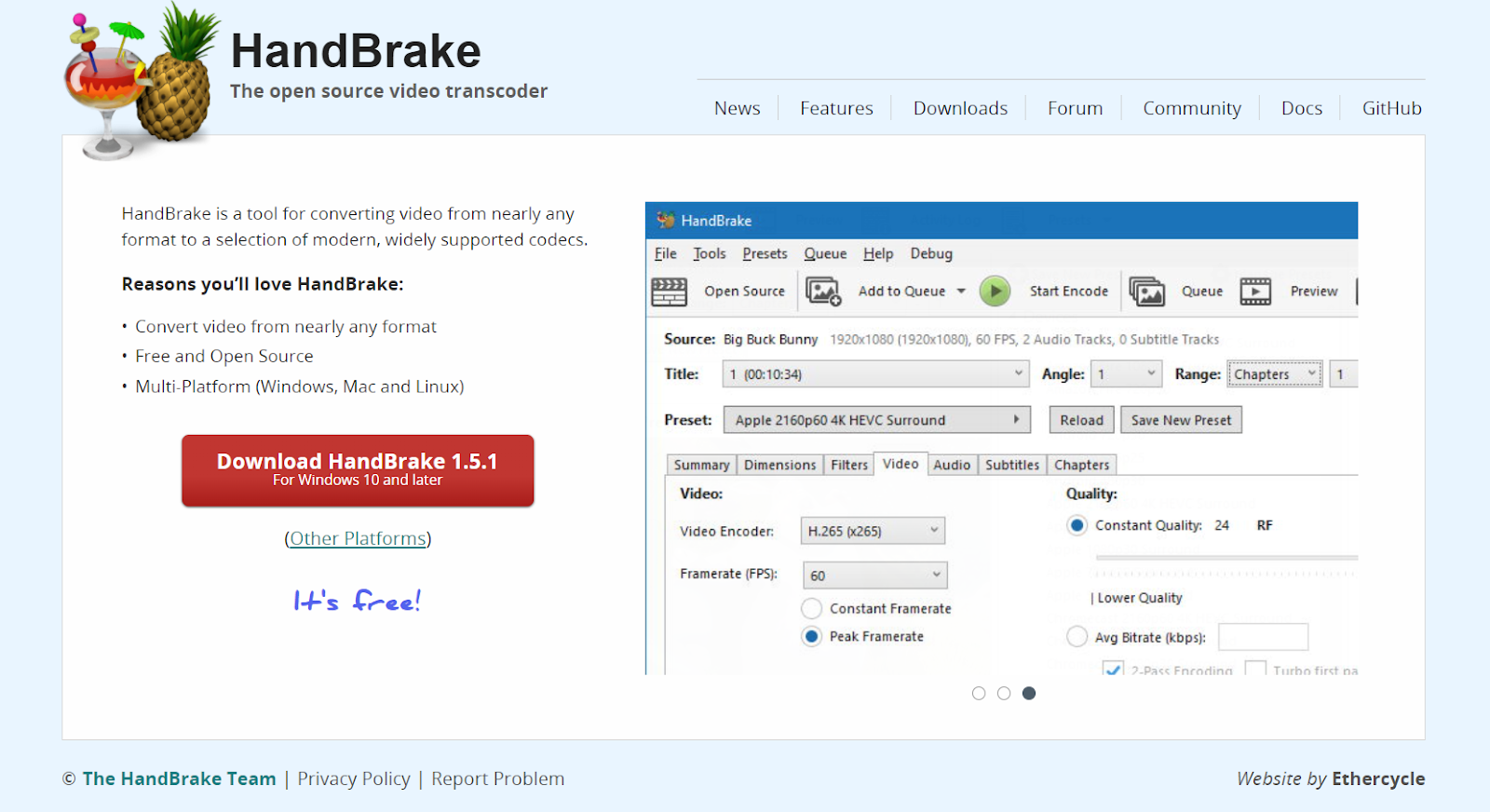
Task: Switch to the Chapters tab
Action: 1081,465
